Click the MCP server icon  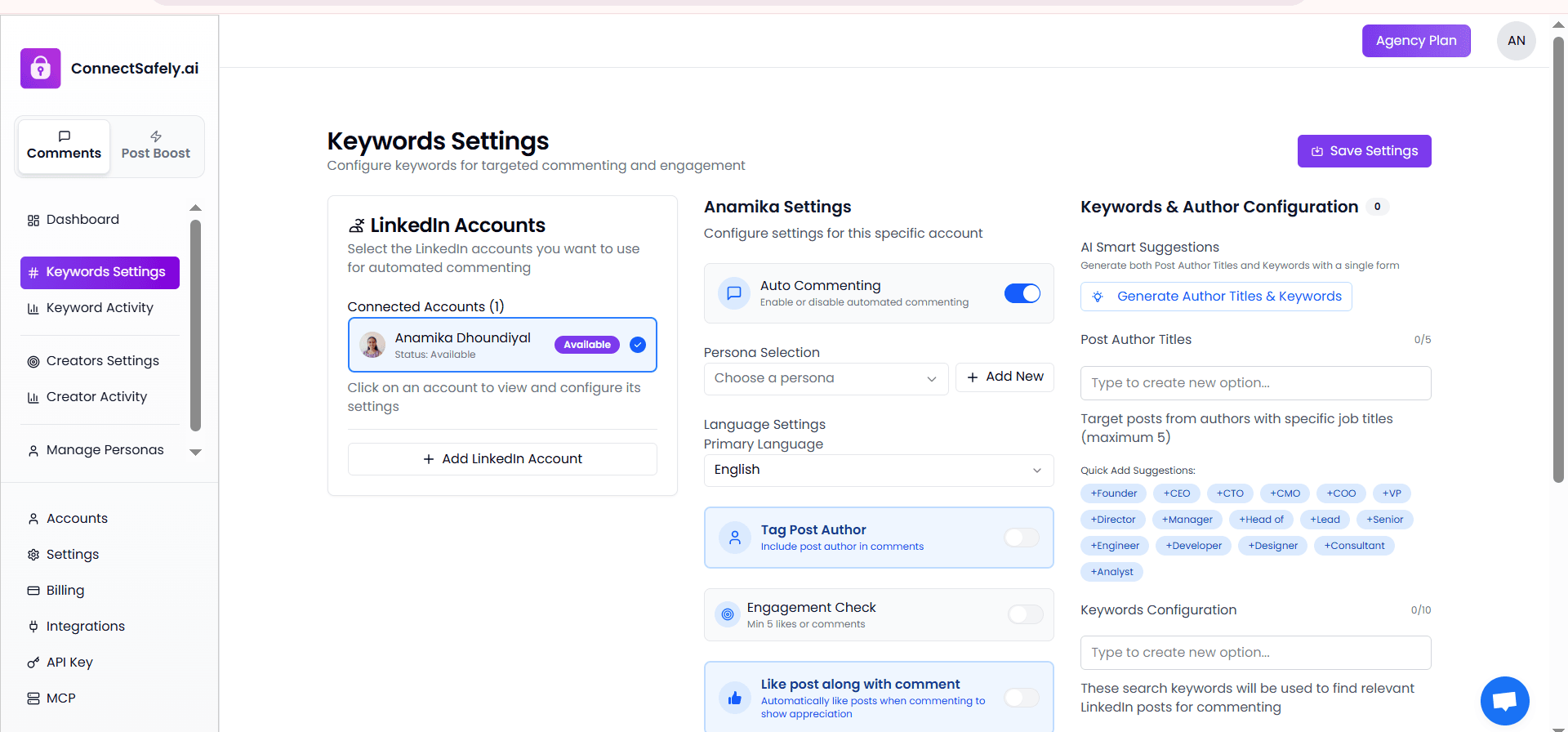[33, 699]
